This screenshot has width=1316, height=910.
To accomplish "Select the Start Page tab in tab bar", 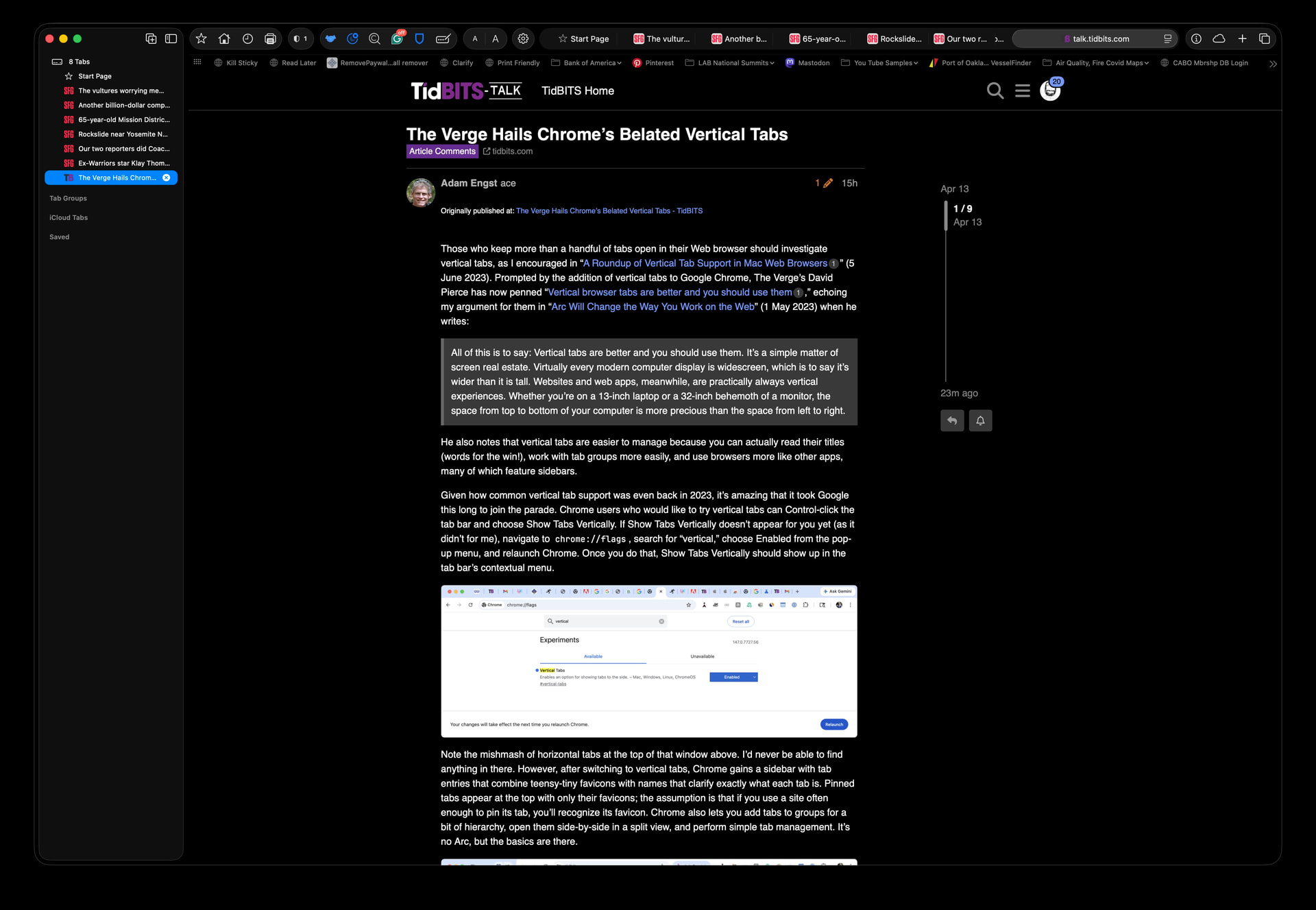I will 583,39.
